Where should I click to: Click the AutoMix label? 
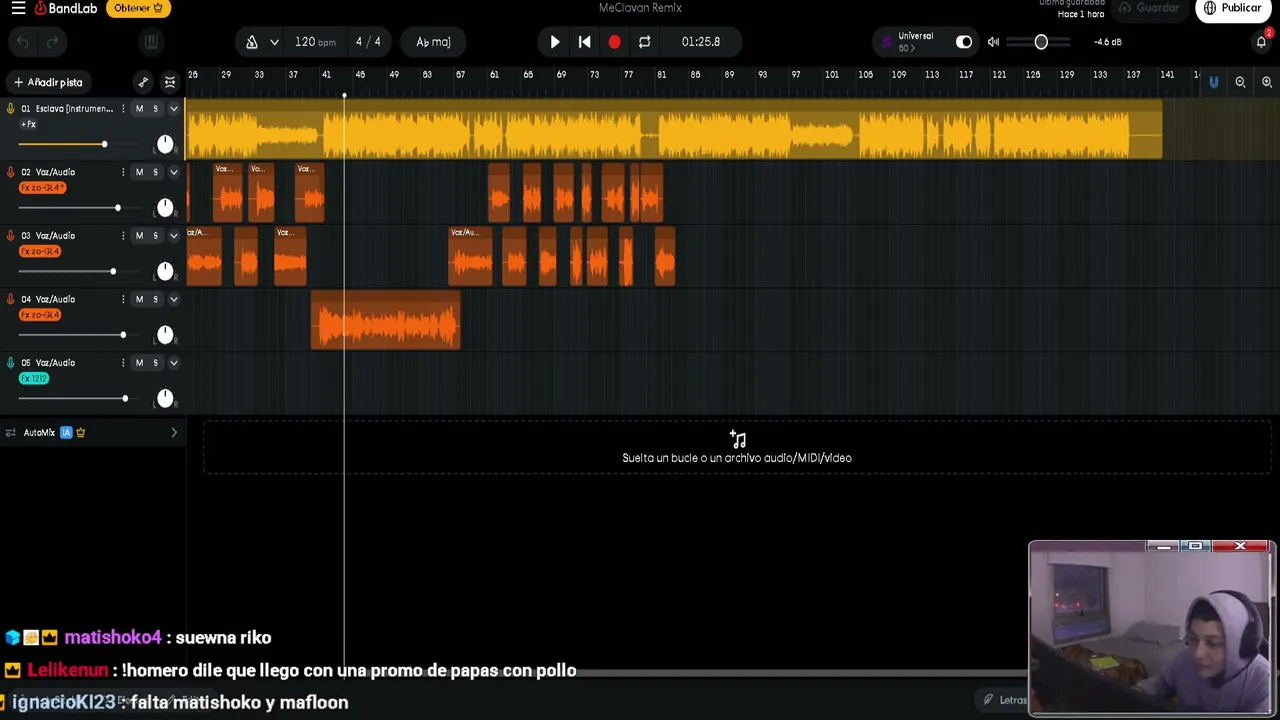coord(39,433)
